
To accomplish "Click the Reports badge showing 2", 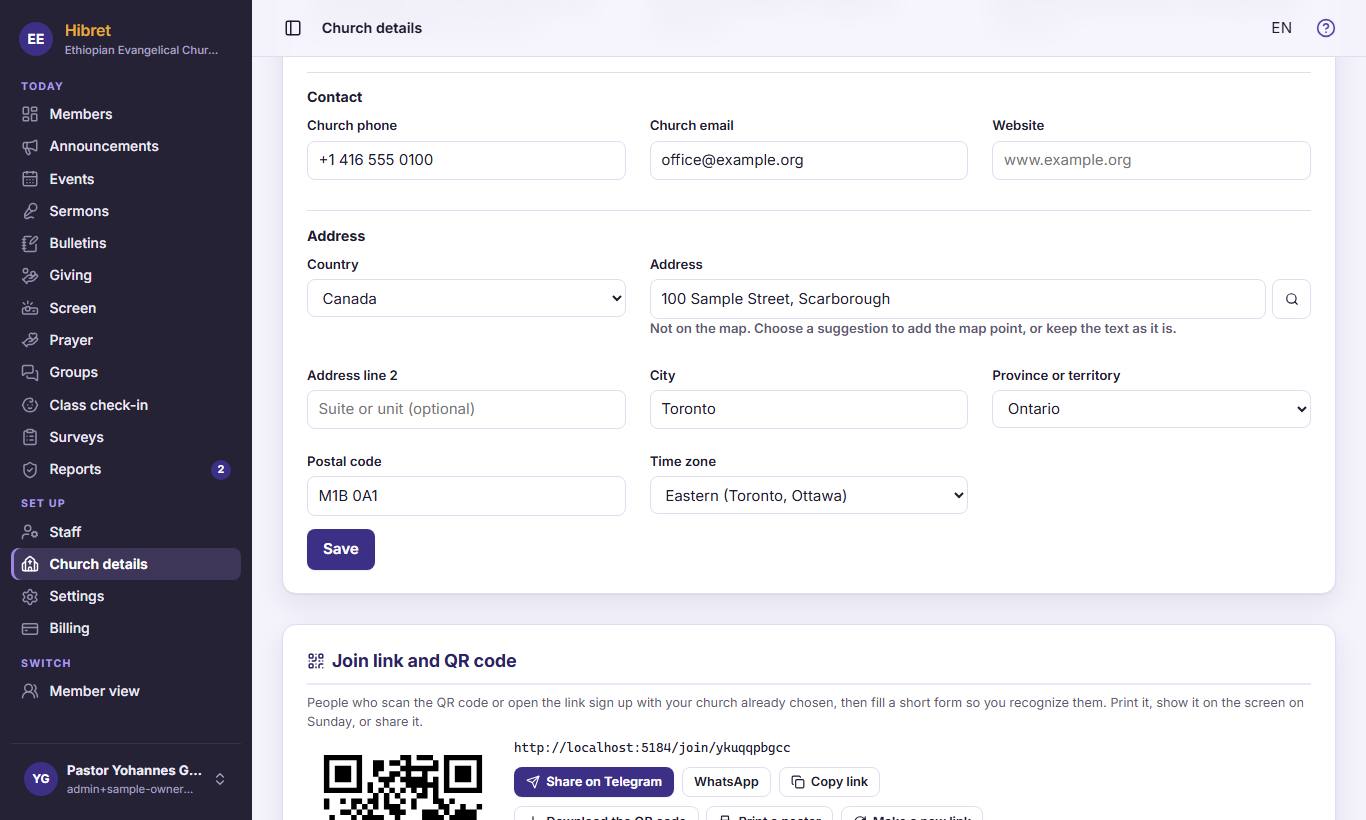I will tap(221, 469).
